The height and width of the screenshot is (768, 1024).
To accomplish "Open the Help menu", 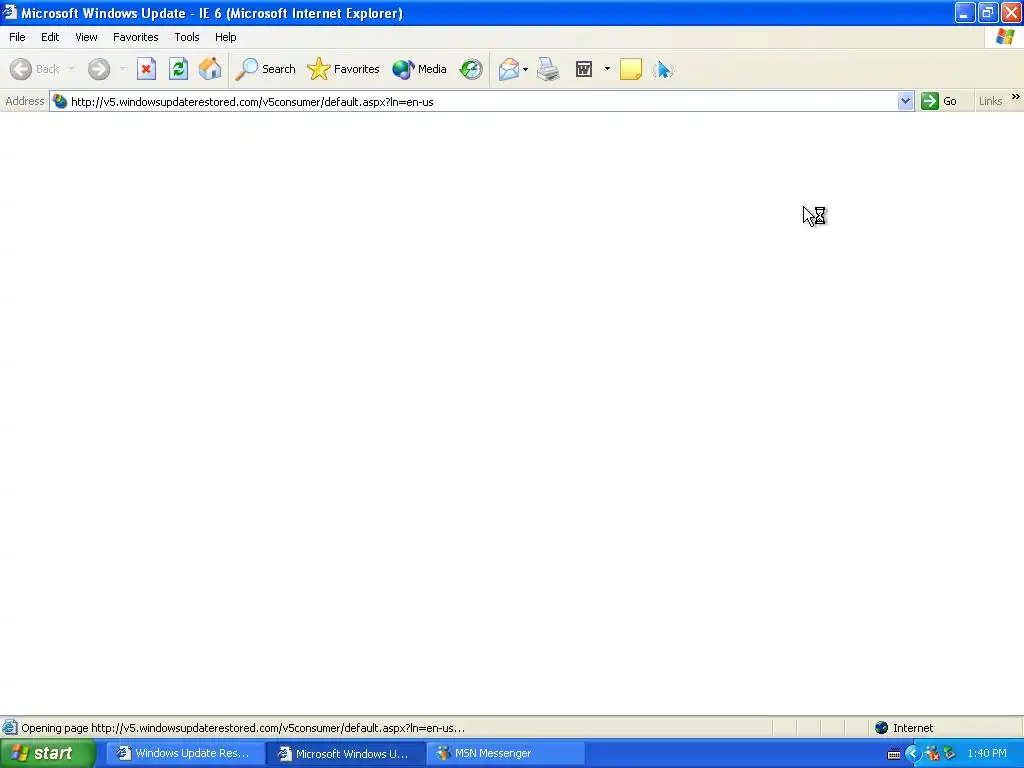I will click(226, 37).
